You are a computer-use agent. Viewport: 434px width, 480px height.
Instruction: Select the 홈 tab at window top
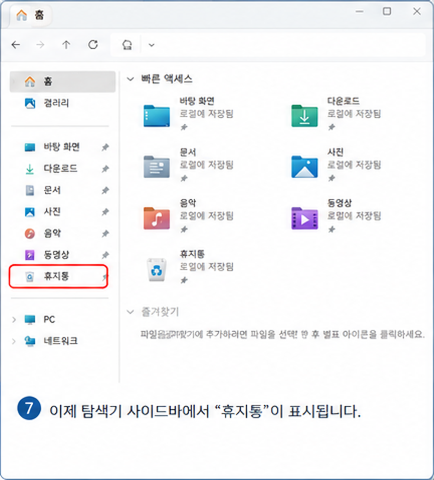pyautogui.click(x=31, y=15)
